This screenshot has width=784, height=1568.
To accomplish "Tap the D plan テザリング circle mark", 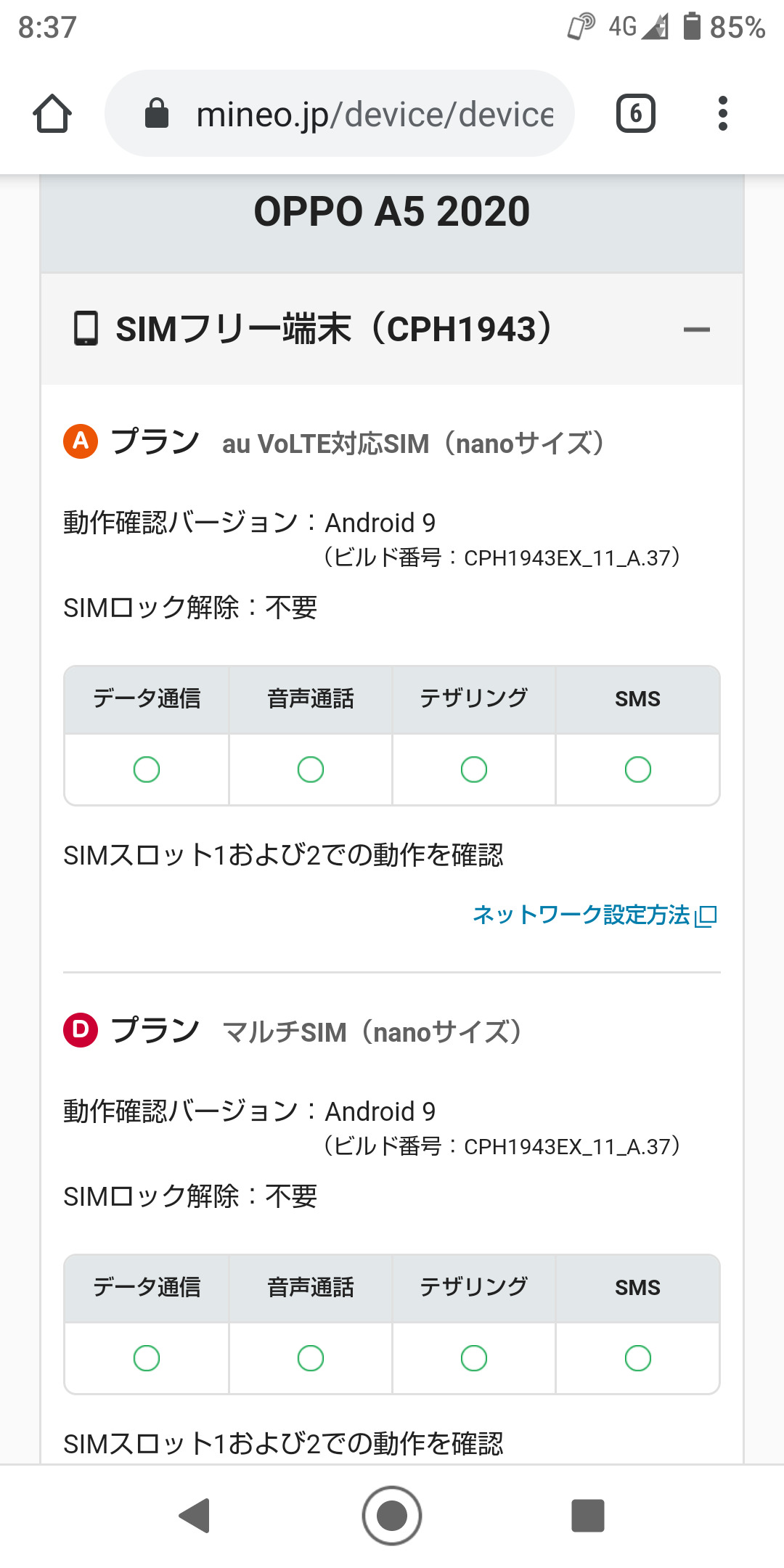I will (474, 1358).
